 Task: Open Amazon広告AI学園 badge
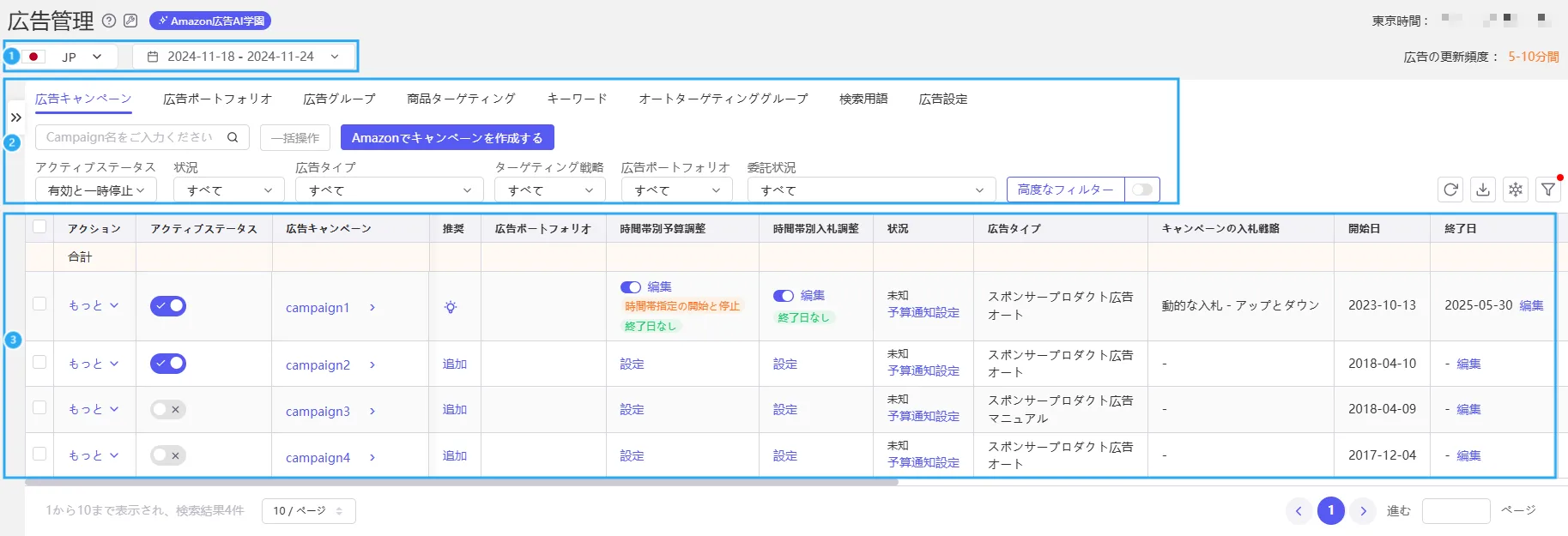click(210, 21)
